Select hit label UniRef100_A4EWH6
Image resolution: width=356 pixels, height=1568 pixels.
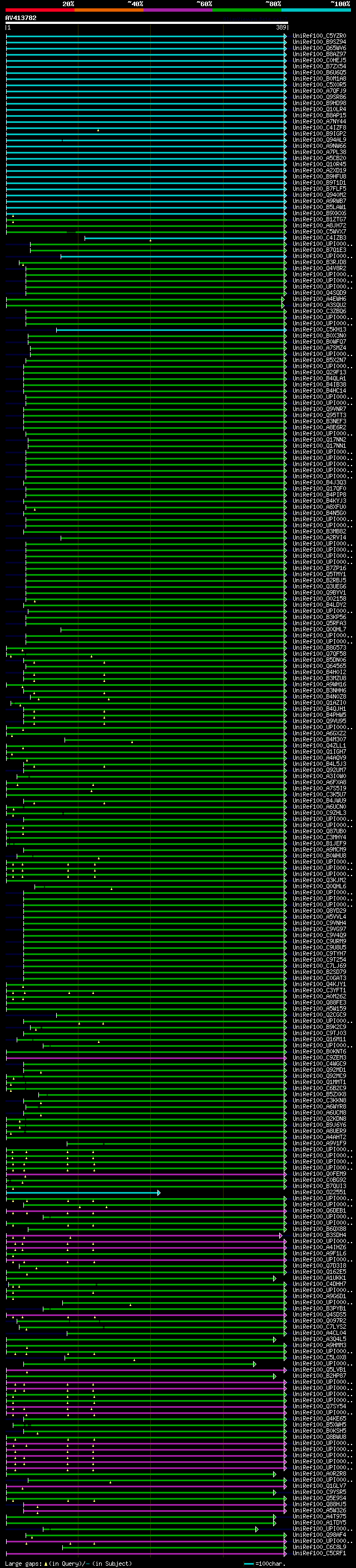pos(319,299)
